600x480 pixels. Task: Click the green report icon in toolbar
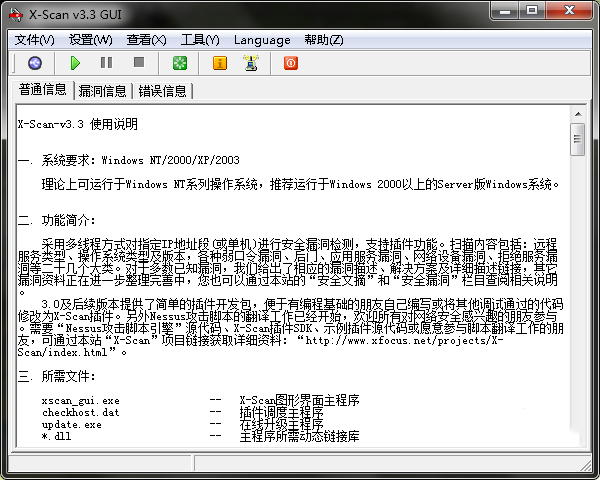[179, 63]
